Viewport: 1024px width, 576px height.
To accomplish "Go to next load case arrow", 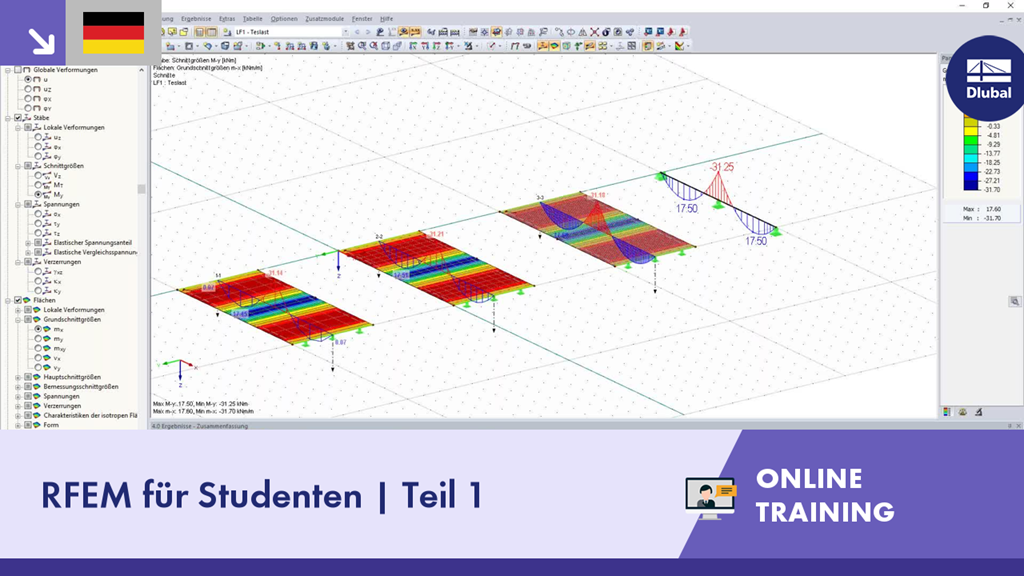I will tap(368, 32).
